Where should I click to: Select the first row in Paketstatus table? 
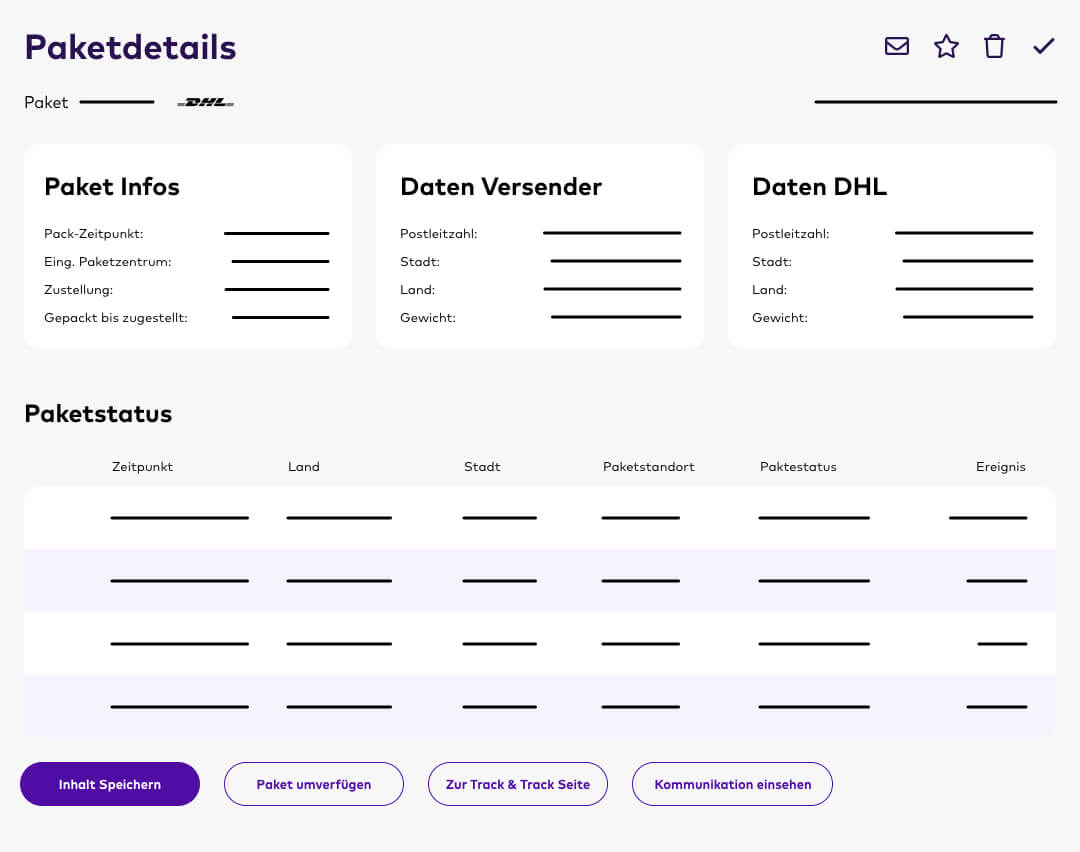(540, 518)
